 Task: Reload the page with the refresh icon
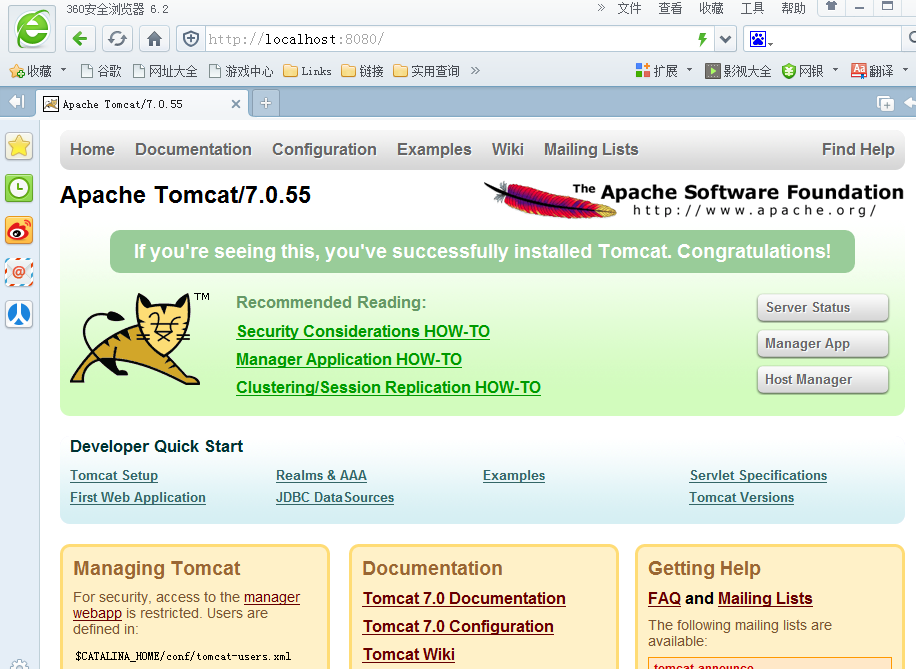[117, 39]
